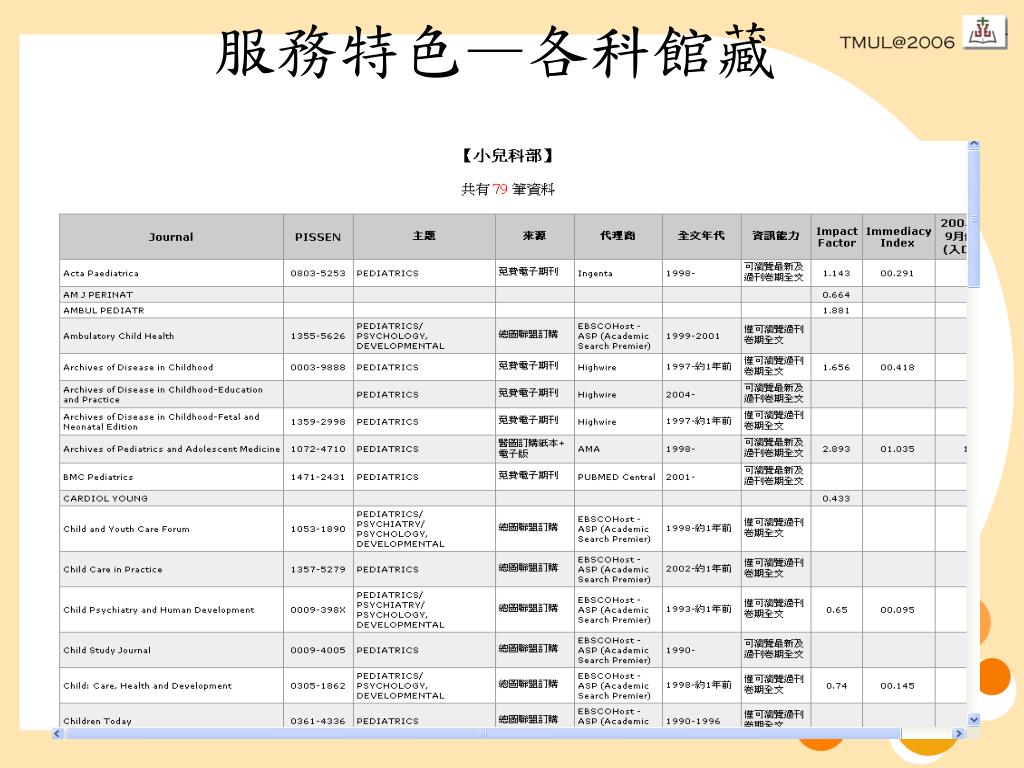Click impact factor value 0.664
The width and height of the screenshot is (1024, 768).
click(x=837, y=295)
